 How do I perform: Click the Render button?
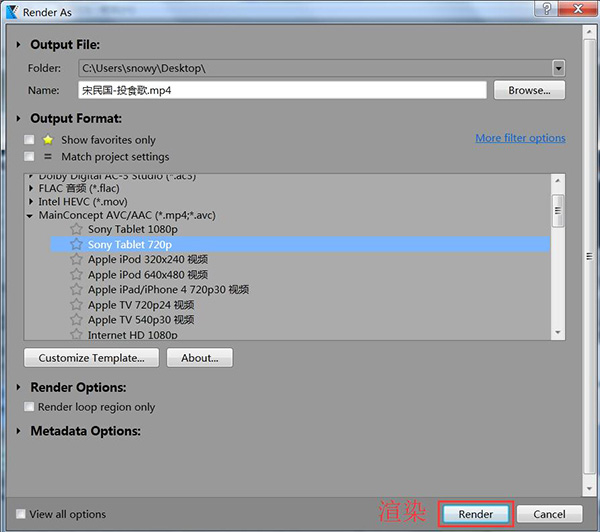tap(476, 514)
